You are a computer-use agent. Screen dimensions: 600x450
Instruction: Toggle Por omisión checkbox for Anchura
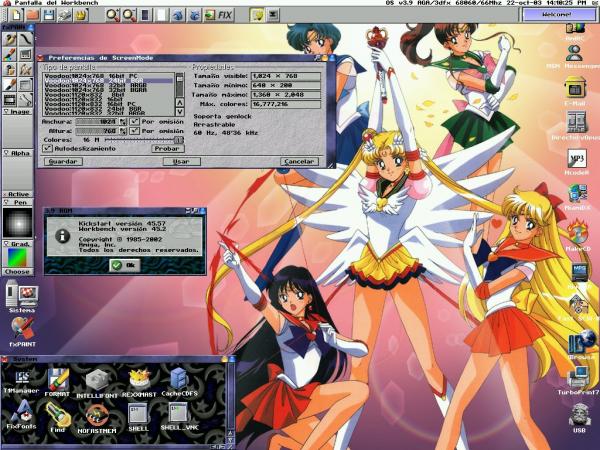click(x=134, y=121)
